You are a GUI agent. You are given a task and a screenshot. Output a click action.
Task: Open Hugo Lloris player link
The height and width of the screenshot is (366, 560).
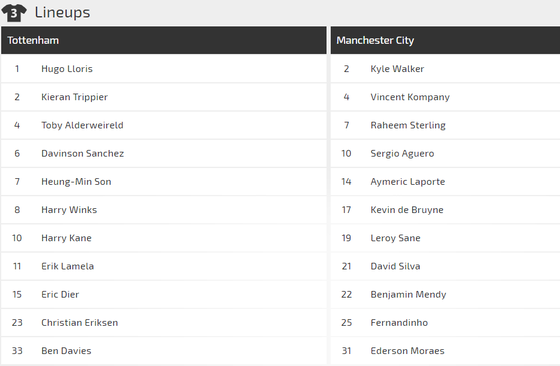tap(67, 69)
